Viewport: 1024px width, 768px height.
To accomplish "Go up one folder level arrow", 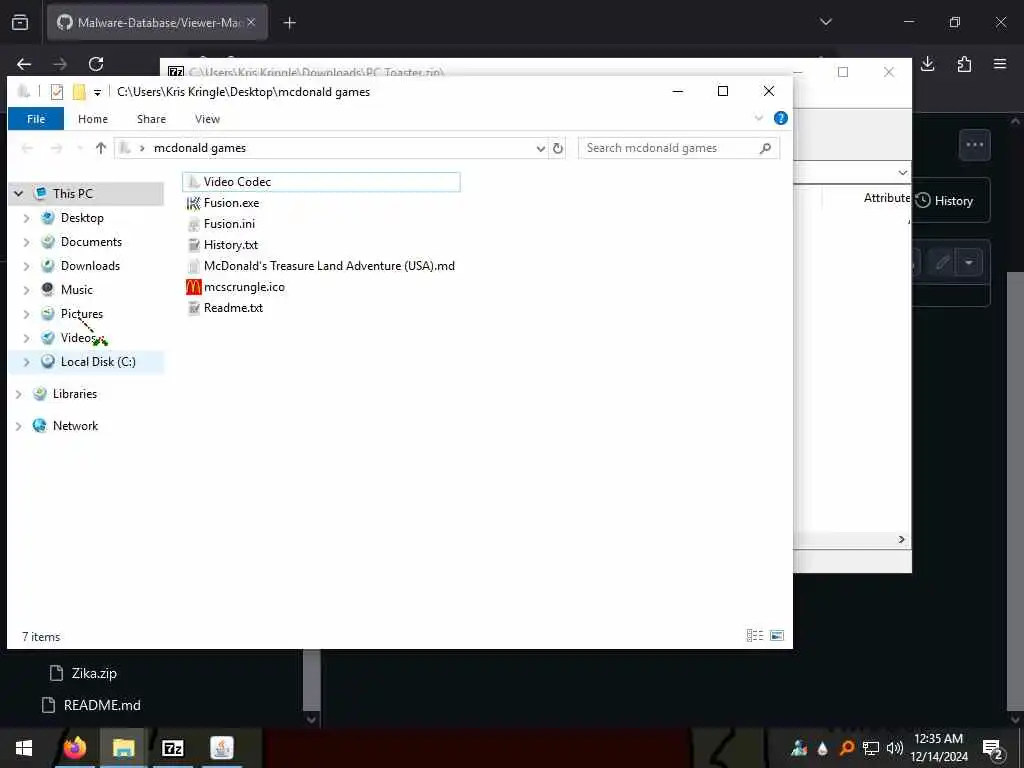I will click(x=101, y=148).
